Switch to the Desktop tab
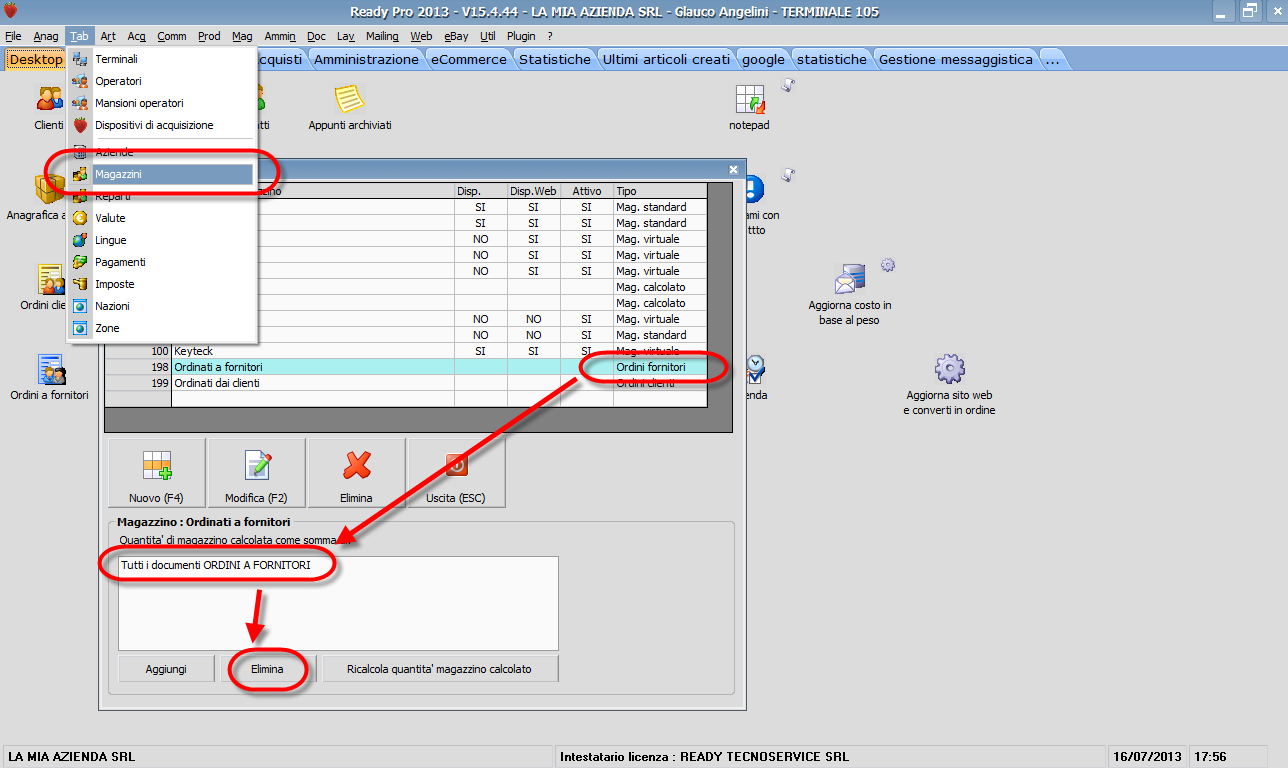The image size is (1288, 768). pyautogui.click(x=36, y=59)
